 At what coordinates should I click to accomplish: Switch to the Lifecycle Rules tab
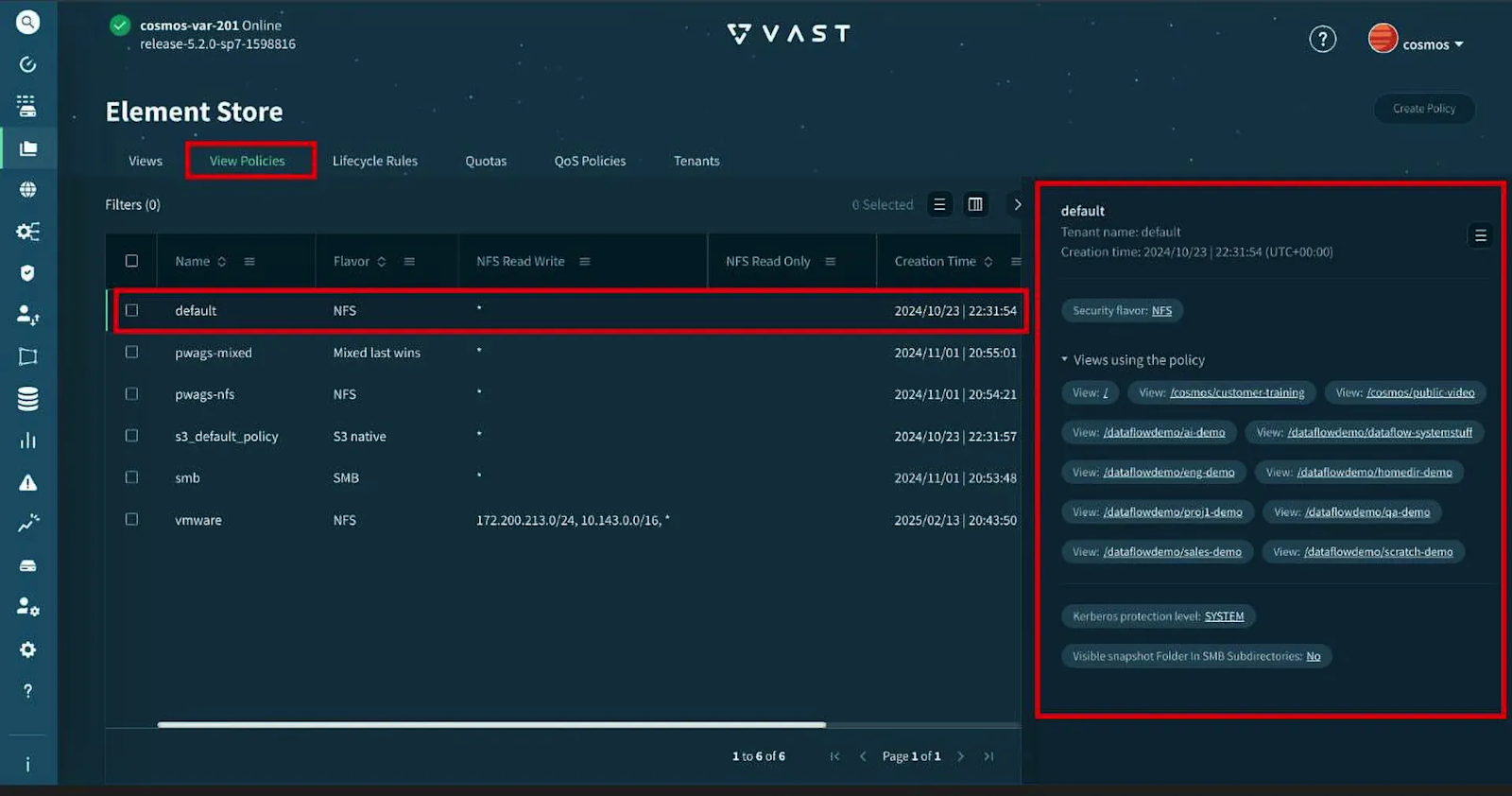(375, 161)
